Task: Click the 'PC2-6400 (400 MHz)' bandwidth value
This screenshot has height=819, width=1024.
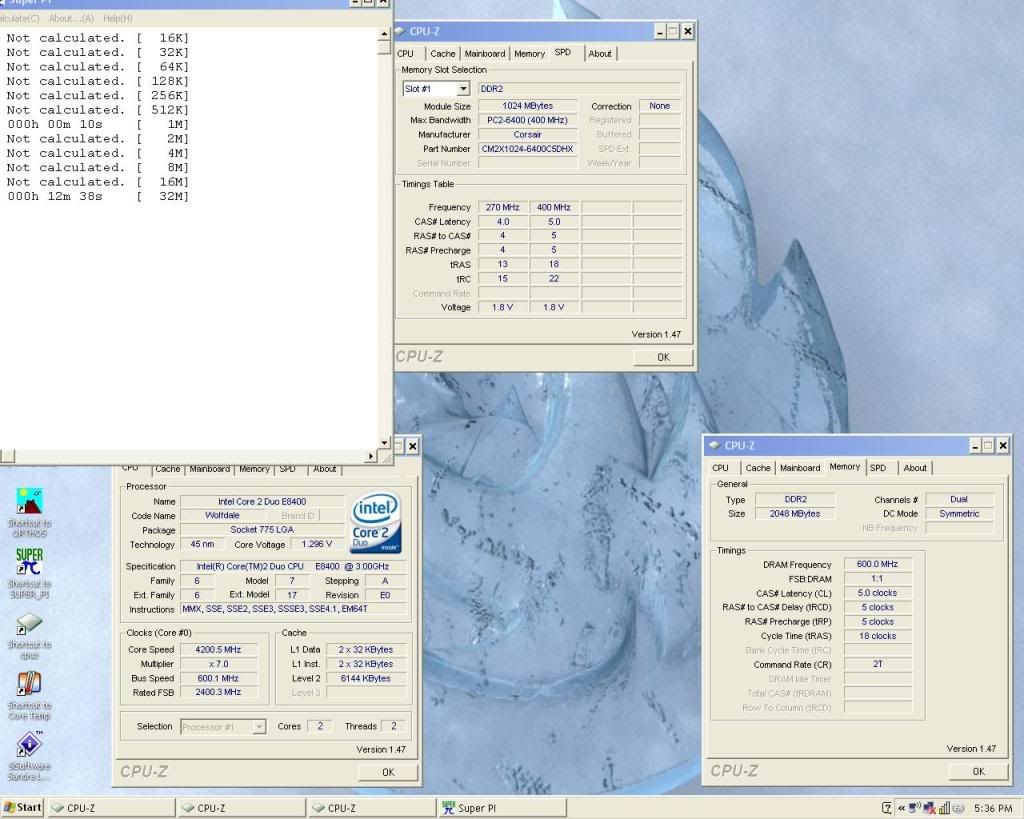Action: point(528,120)
